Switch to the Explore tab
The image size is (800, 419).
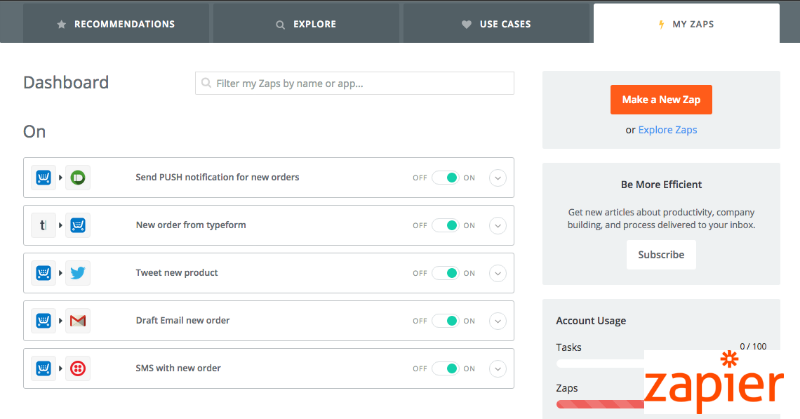[306, 24]
